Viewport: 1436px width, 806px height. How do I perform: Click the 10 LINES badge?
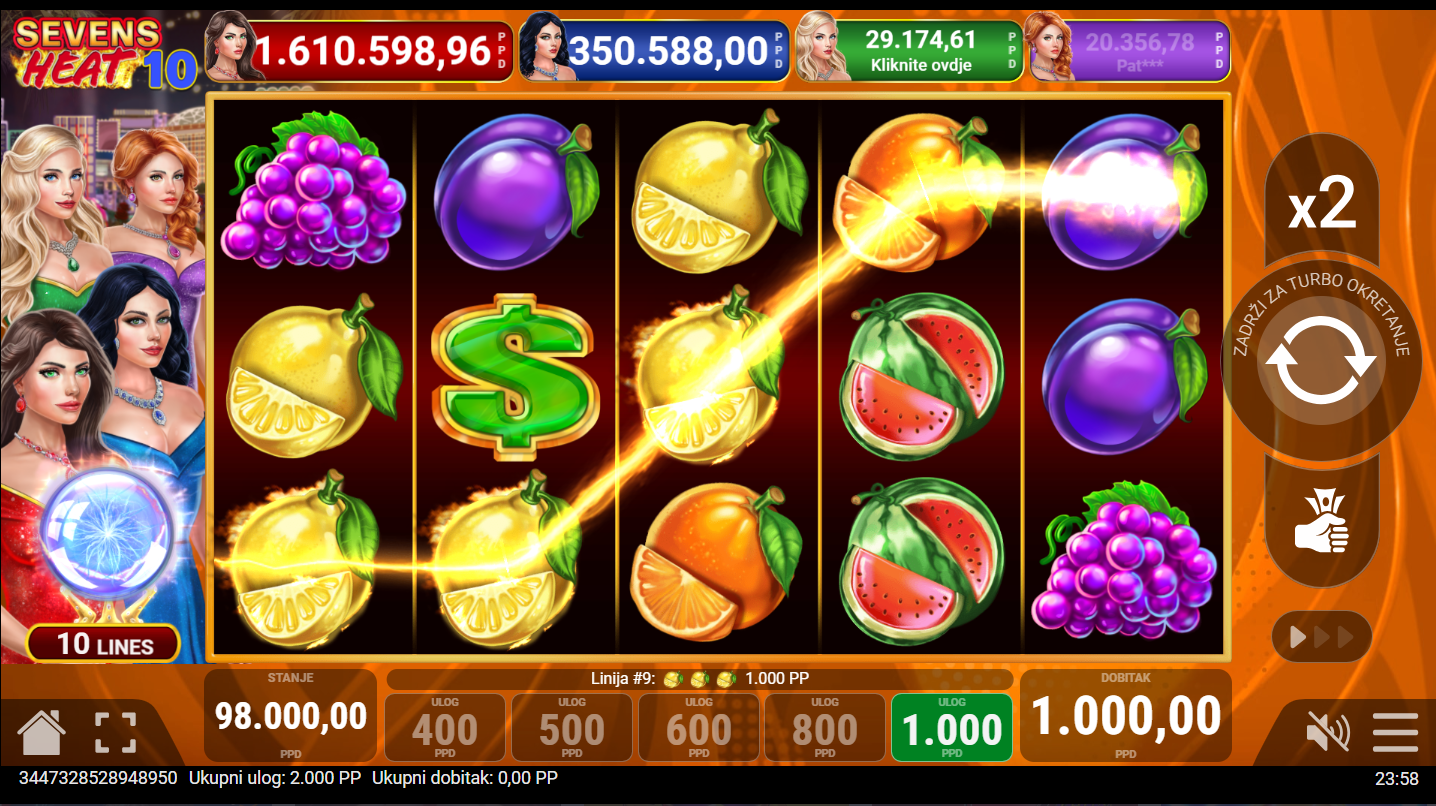[104, 643]
